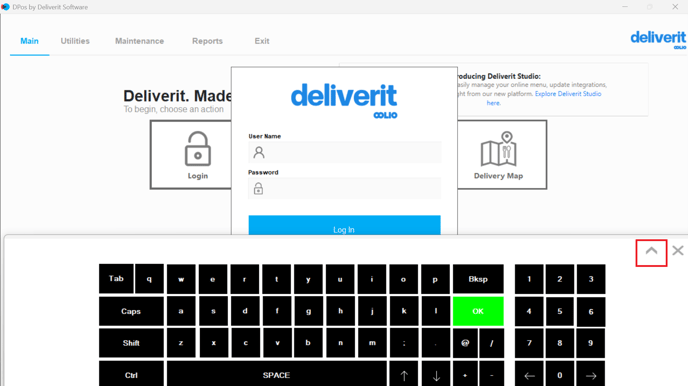Tap the c key
The height and width of the screenshot is (386, 688).
(x=245, y=343)
